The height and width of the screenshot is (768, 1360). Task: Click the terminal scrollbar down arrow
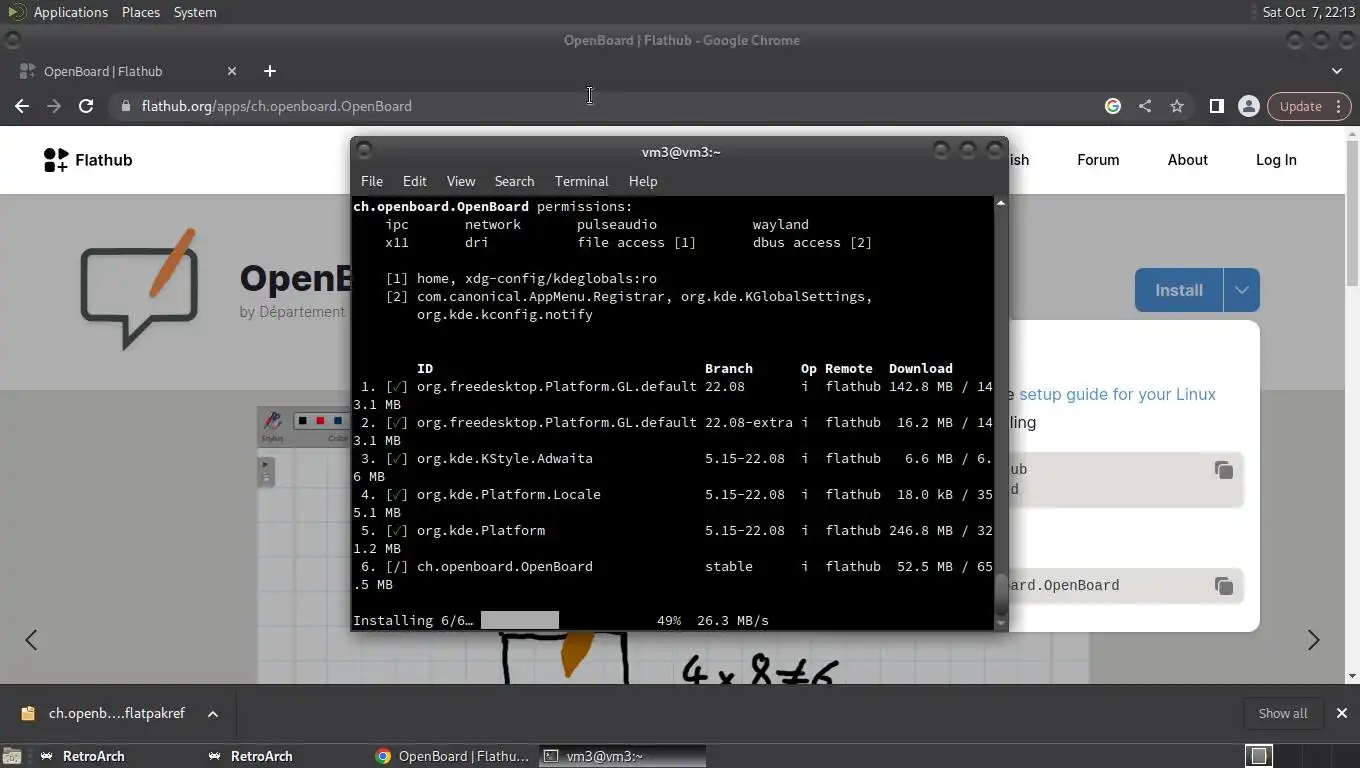pyautogui.click(x=1000, y=623)
